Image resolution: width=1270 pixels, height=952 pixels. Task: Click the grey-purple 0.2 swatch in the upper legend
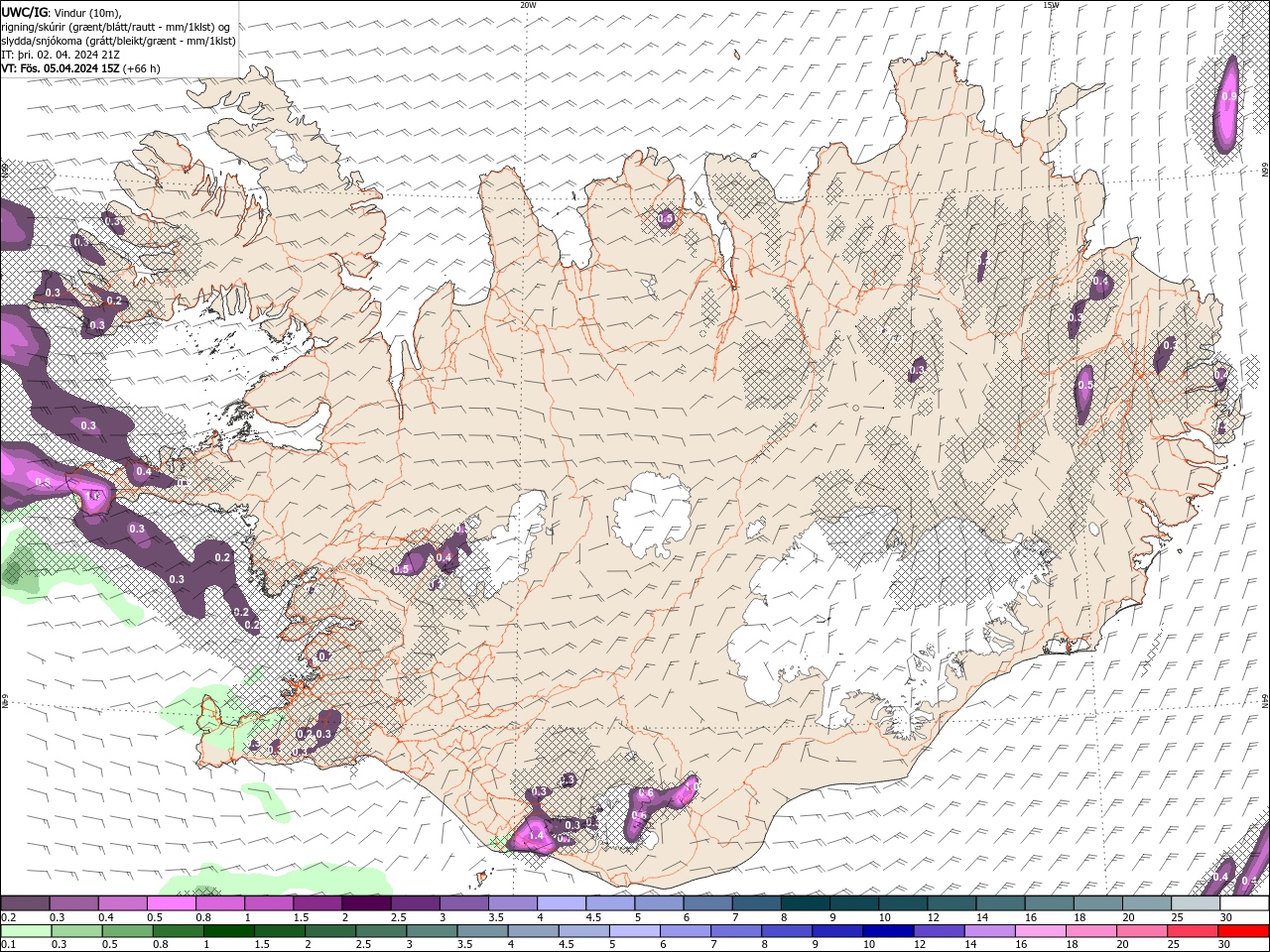(x=25, y=903)
